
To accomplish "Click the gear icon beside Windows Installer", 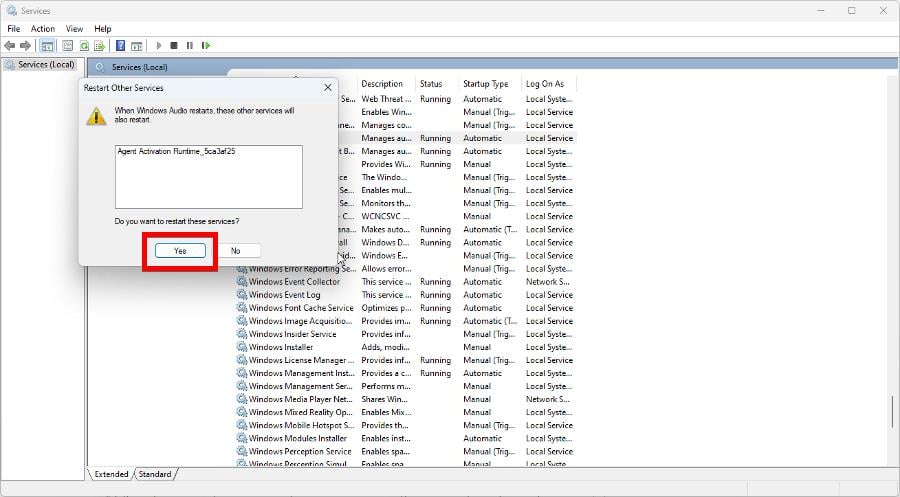I will coord(242,347).
